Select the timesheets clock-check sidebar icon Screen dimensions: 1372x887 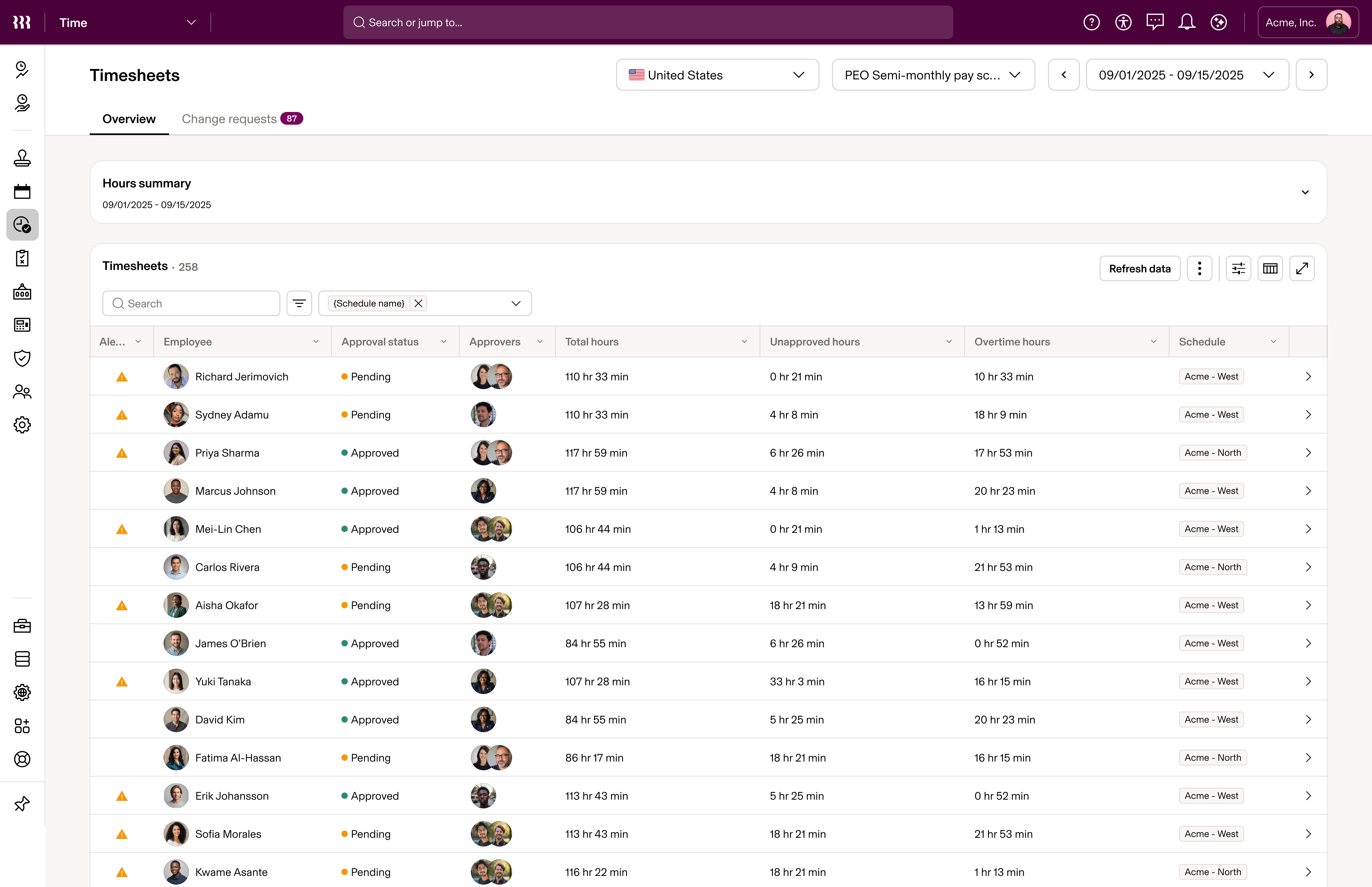pyautogui.click(x=22, y=225)
